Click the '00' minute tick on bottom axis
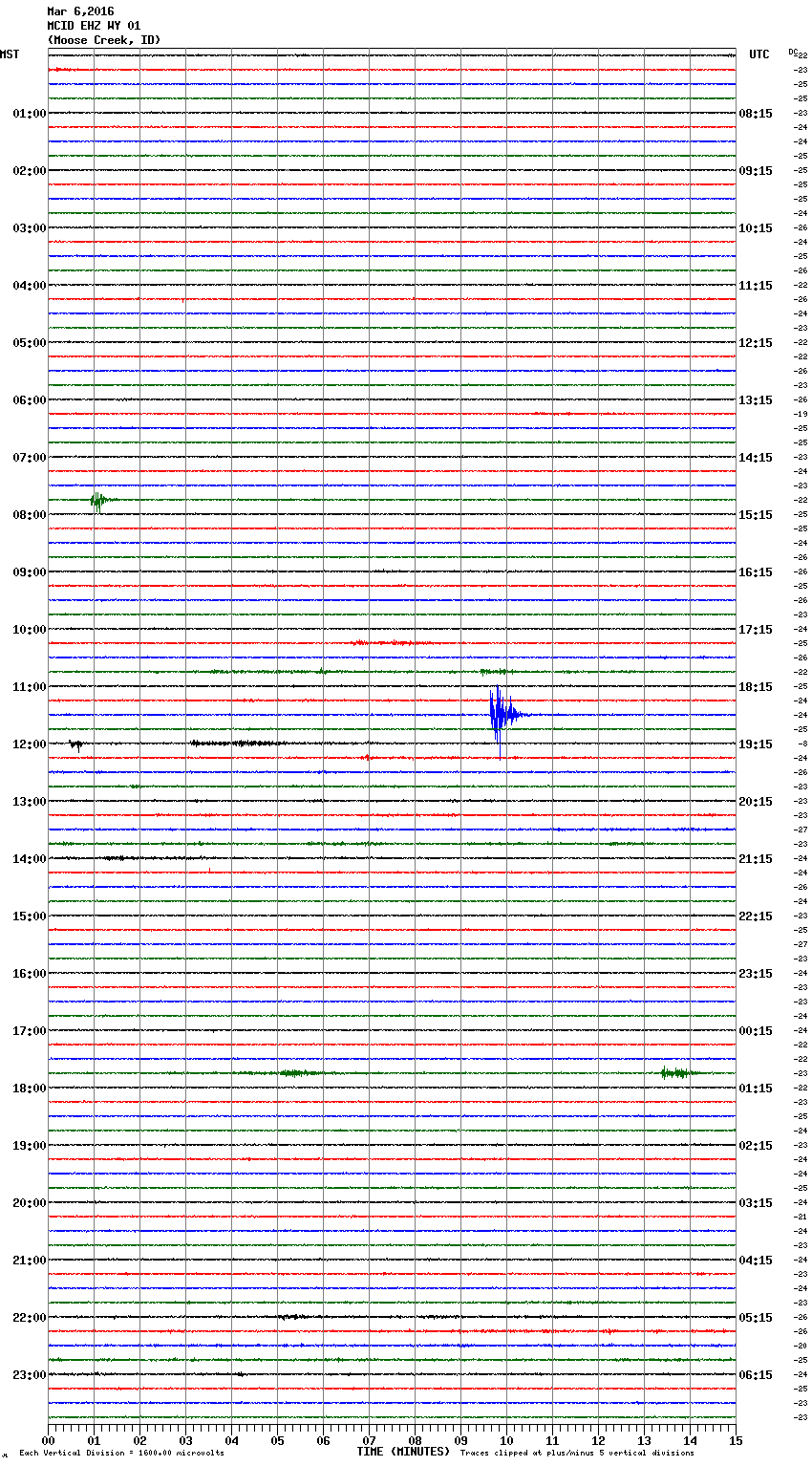Image resolution: width=812 pixels, height=1466 pixels. [49, 1440]
